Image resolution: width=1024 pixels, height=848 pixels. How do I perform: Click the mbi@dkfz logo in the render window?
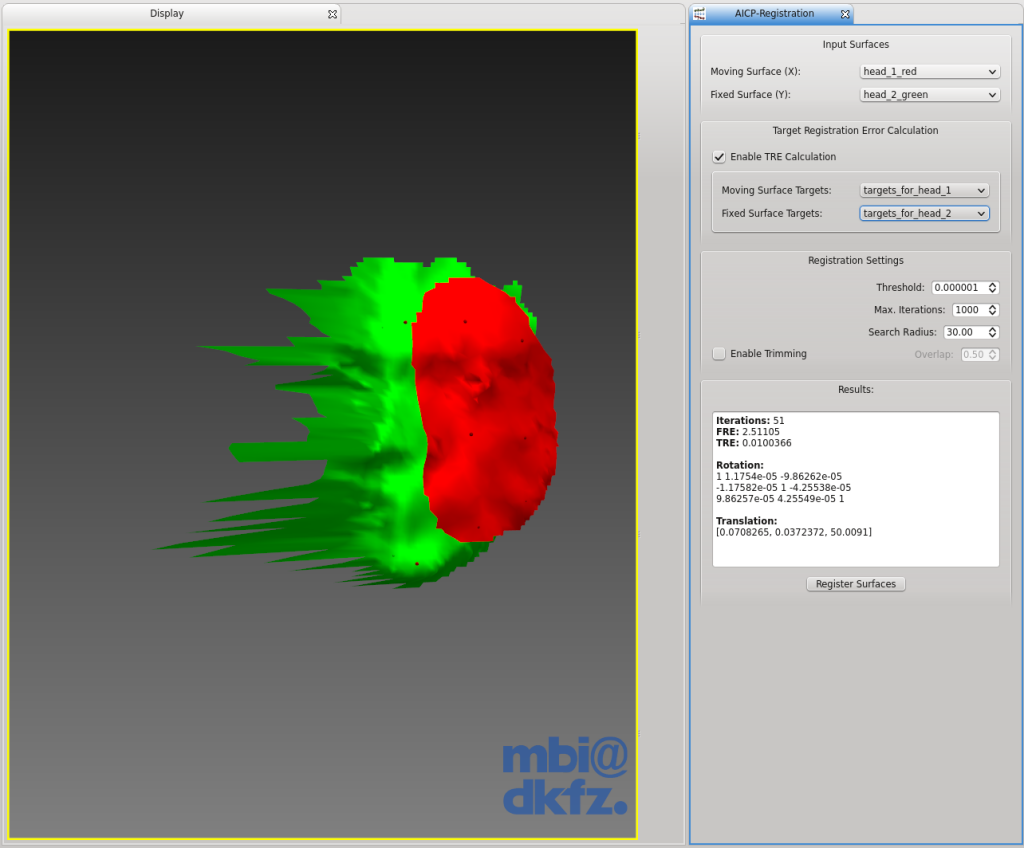tap(565, 775)
